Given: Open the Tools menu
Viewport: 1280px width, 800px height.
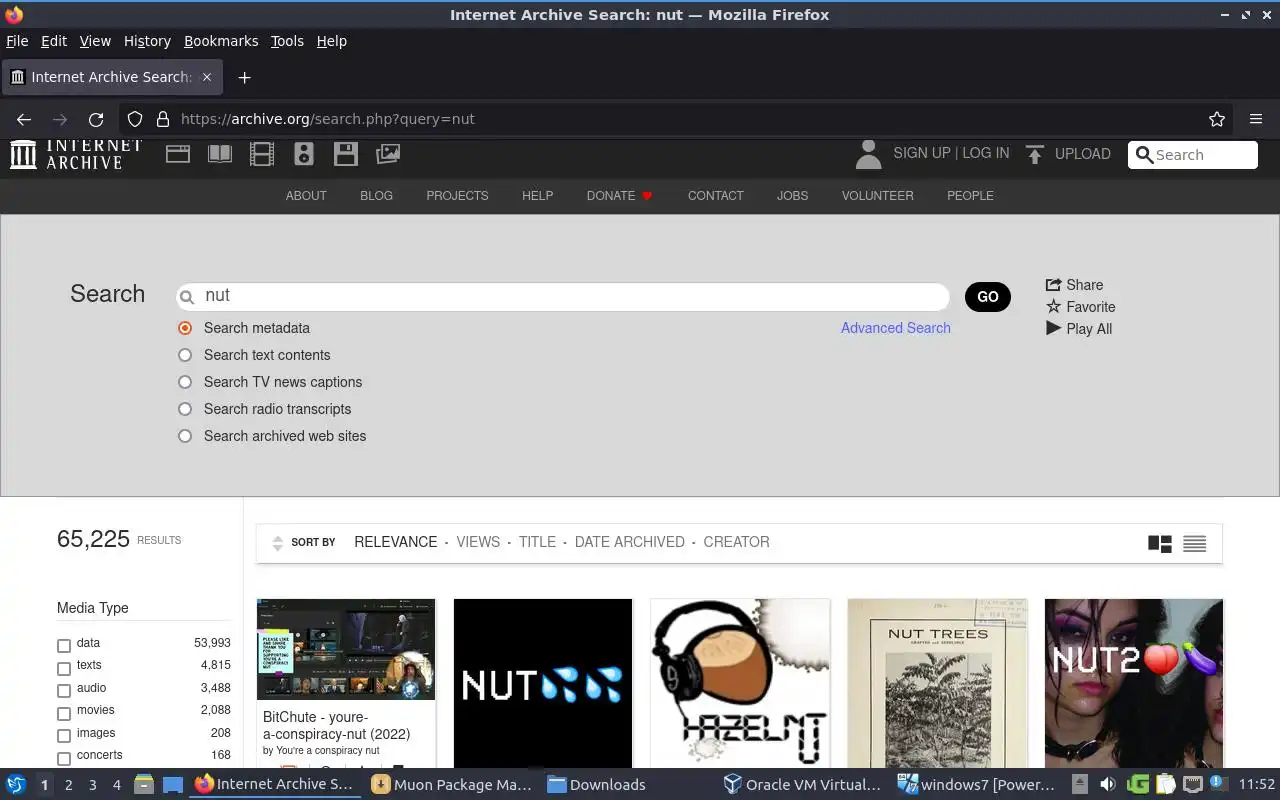Looking at the screenshot, I should click(287, 41).
